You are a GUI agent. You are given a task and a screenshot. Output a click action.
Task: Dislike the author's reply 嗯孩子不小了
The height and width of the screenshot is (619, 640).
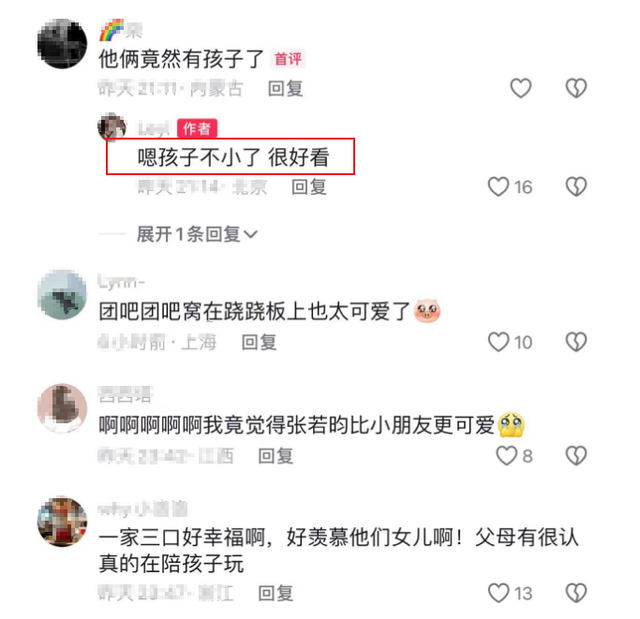point(576,186)
